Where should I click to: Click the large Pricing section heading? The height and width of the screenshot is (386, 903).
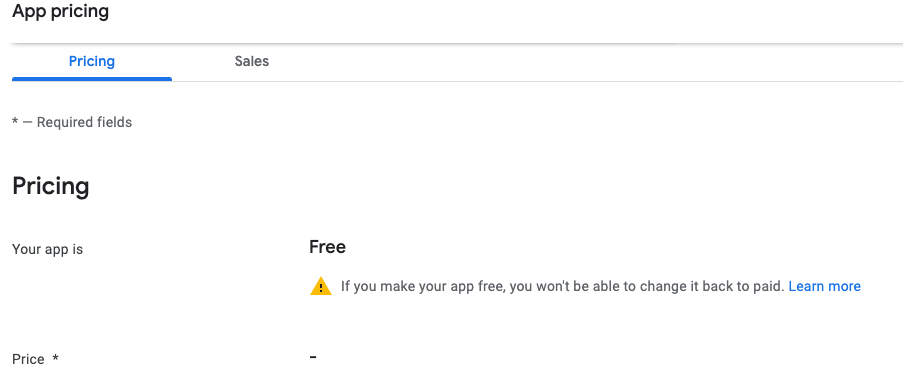coord(51,187)
